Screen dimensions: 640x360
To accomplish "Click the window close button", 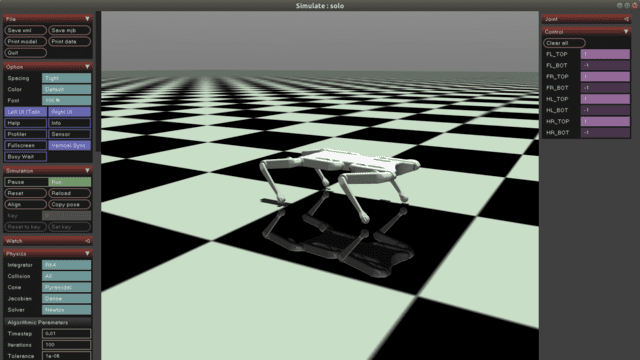I will [634, 5].
